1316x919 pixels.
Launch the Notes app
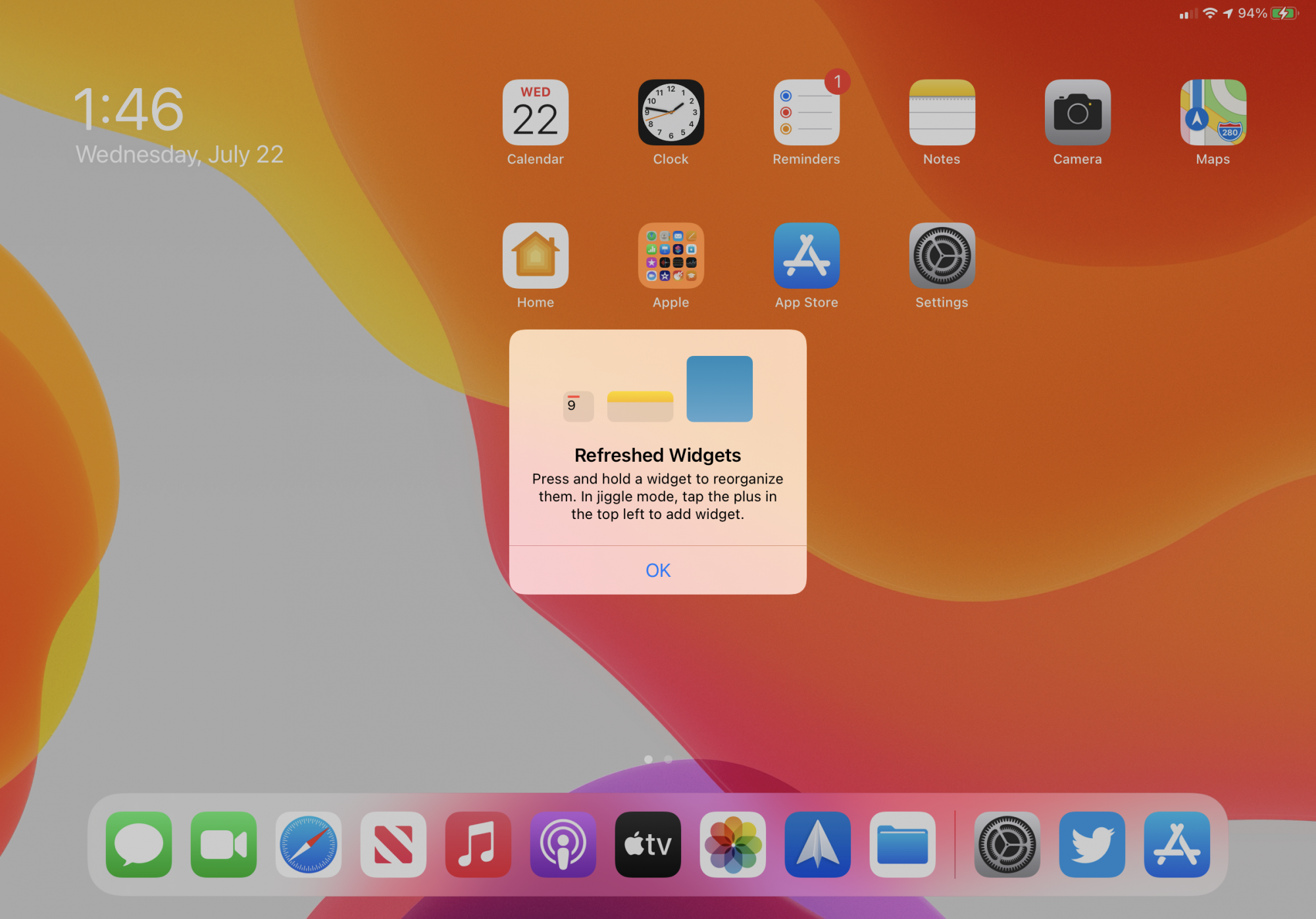[942, 112]
